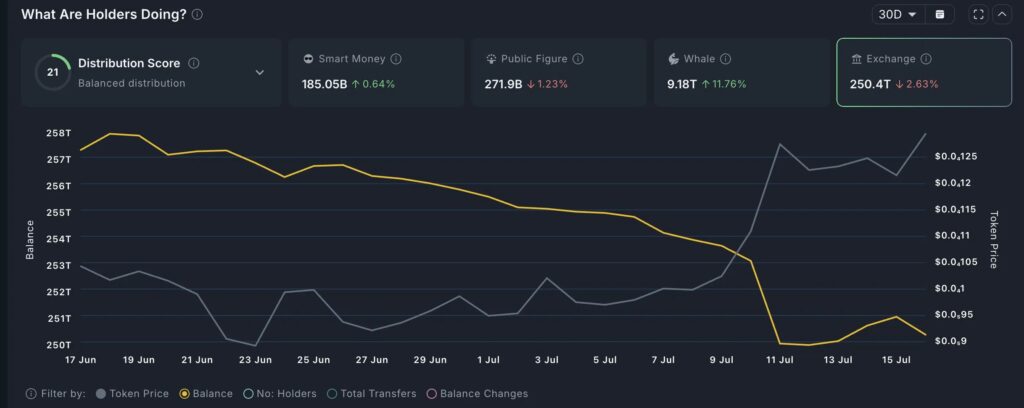
Task: Click the Distribution Score info icon
Action: tap(193, 63)
